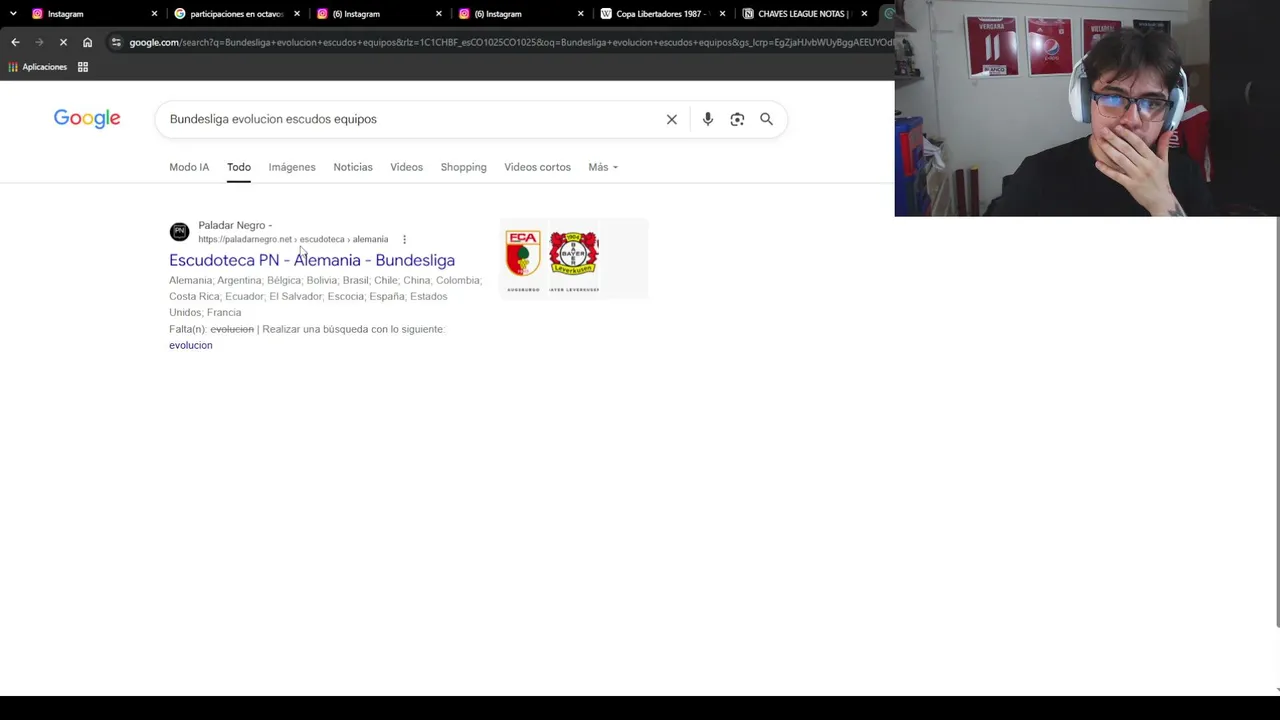Image resolution: width=1280 pixels, height=720 pixels.
Task: Show Imágenes results
Action: [x=292, y=167]
